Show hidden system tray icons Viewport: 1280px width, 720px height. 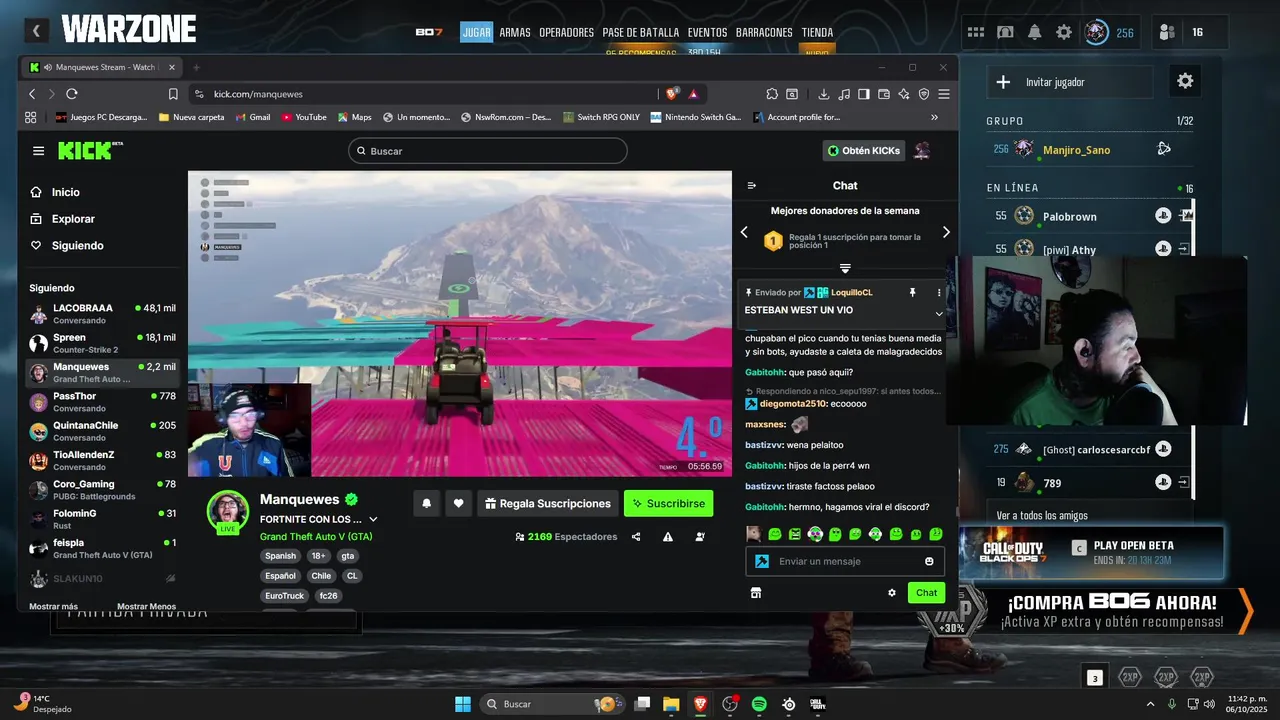1150,704
